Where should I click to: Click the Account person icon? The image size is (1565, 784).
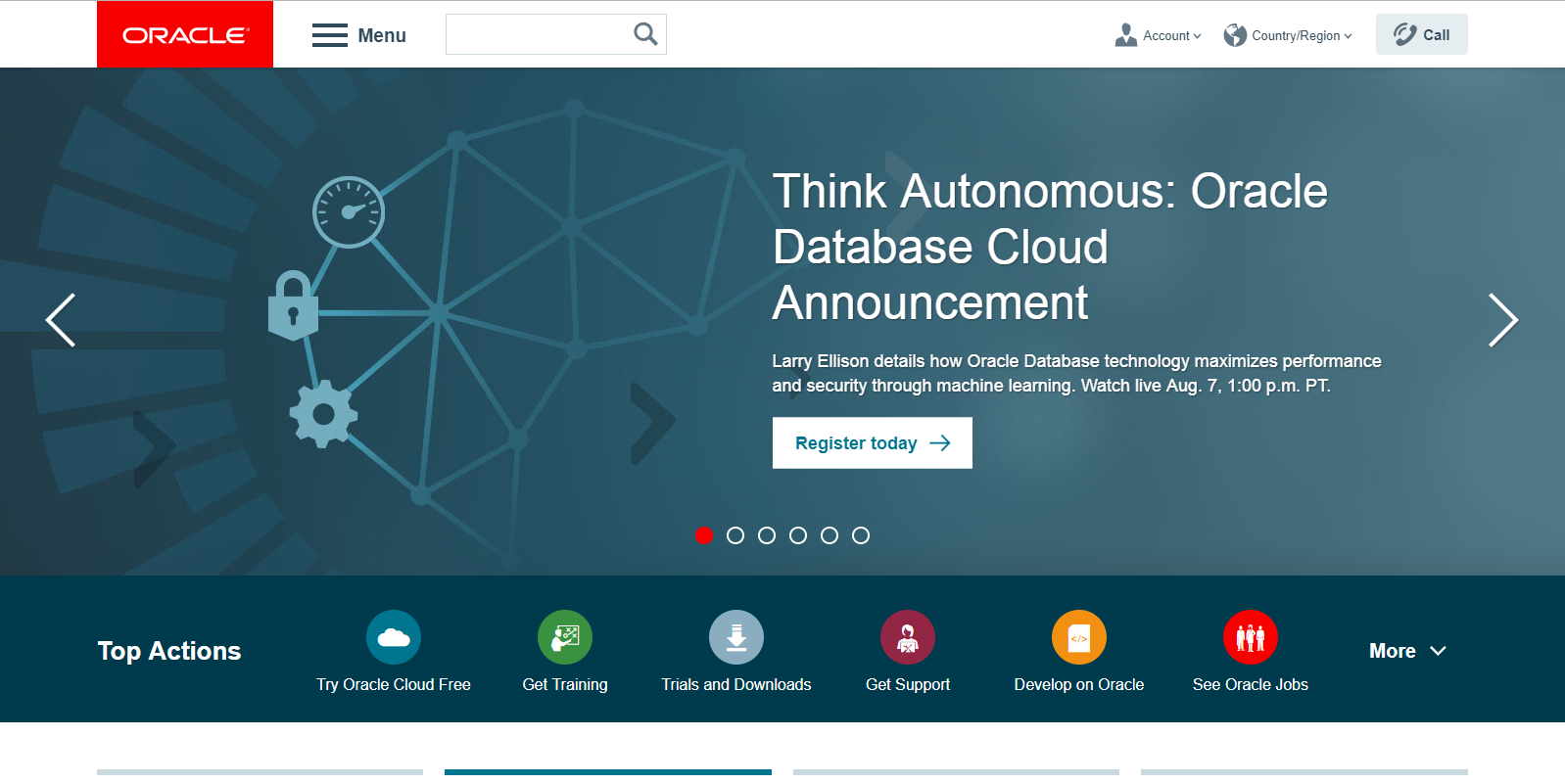click(1126, 35)
